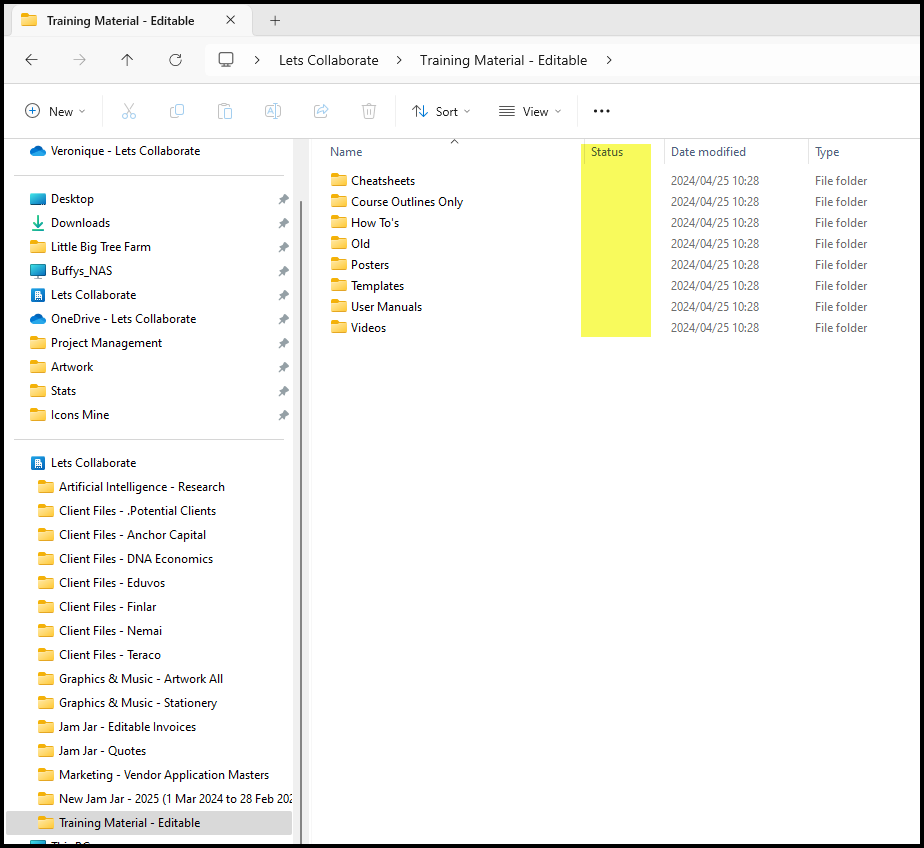Click the Copy icon in toolbar

click(177, 111)
